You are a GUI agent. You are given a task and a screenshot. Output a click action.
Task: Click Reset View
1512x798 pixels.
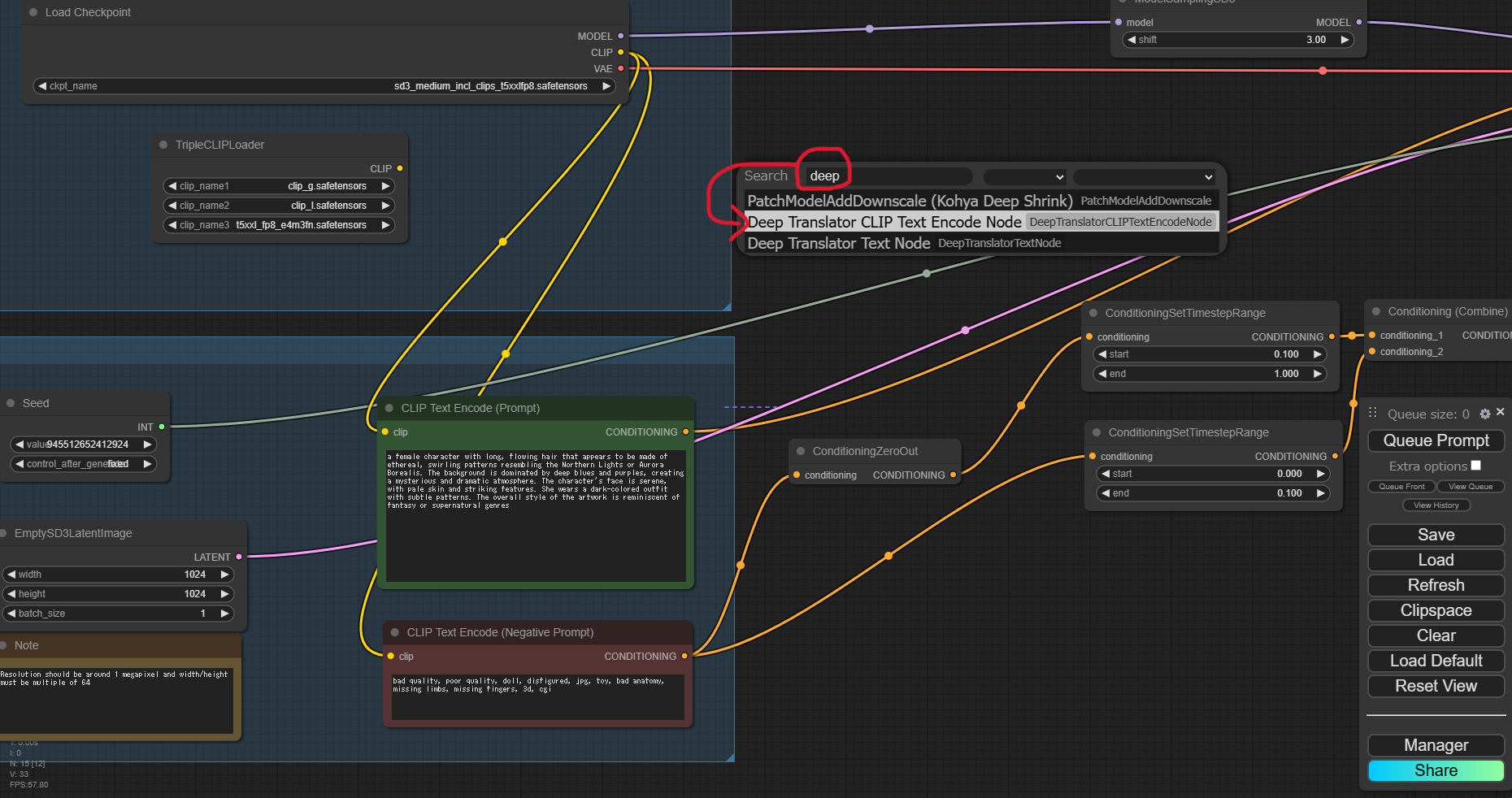click(x=1436, y=686)
